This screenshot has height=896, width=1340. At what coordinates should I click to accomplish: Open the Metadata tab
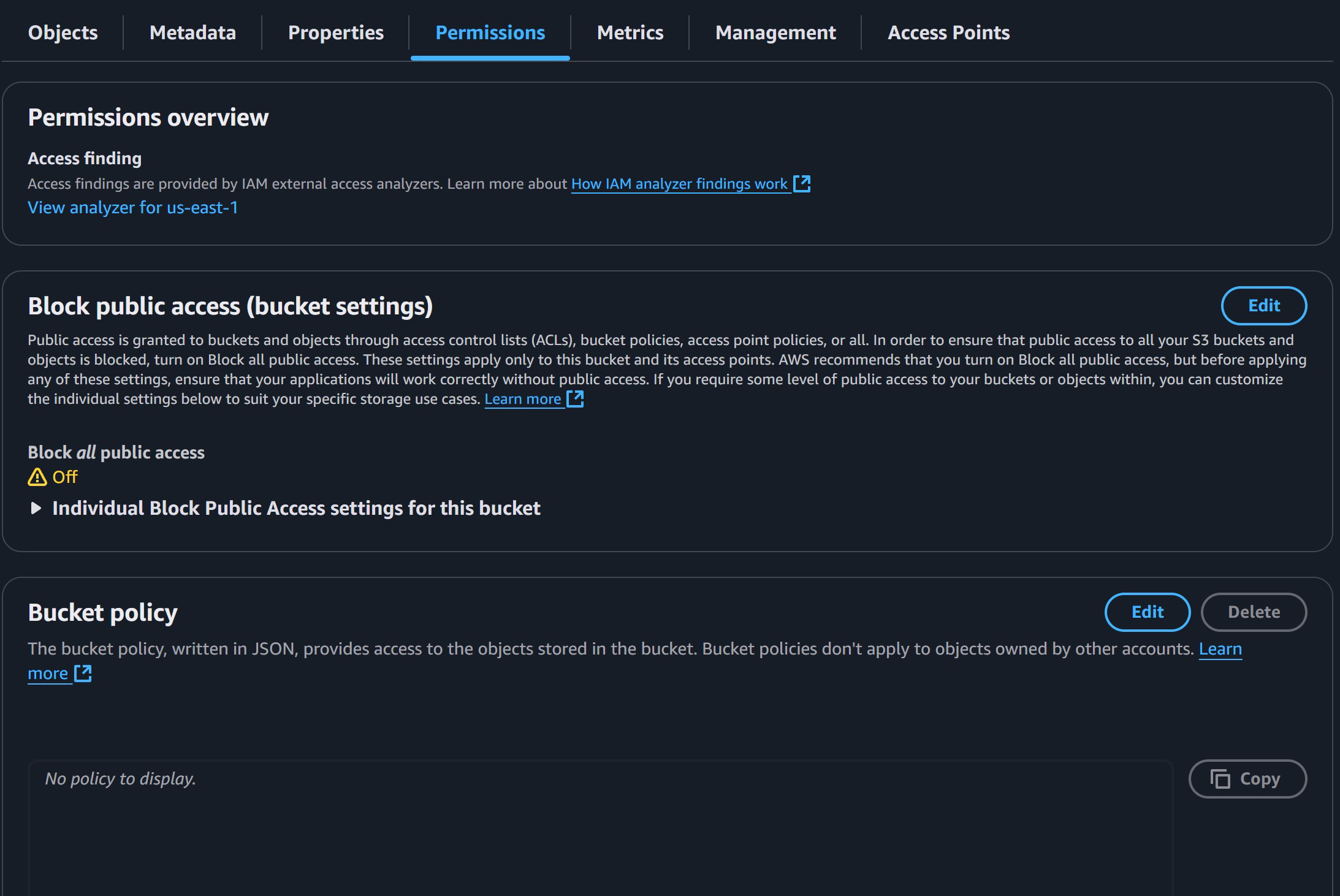click(192, 32)
